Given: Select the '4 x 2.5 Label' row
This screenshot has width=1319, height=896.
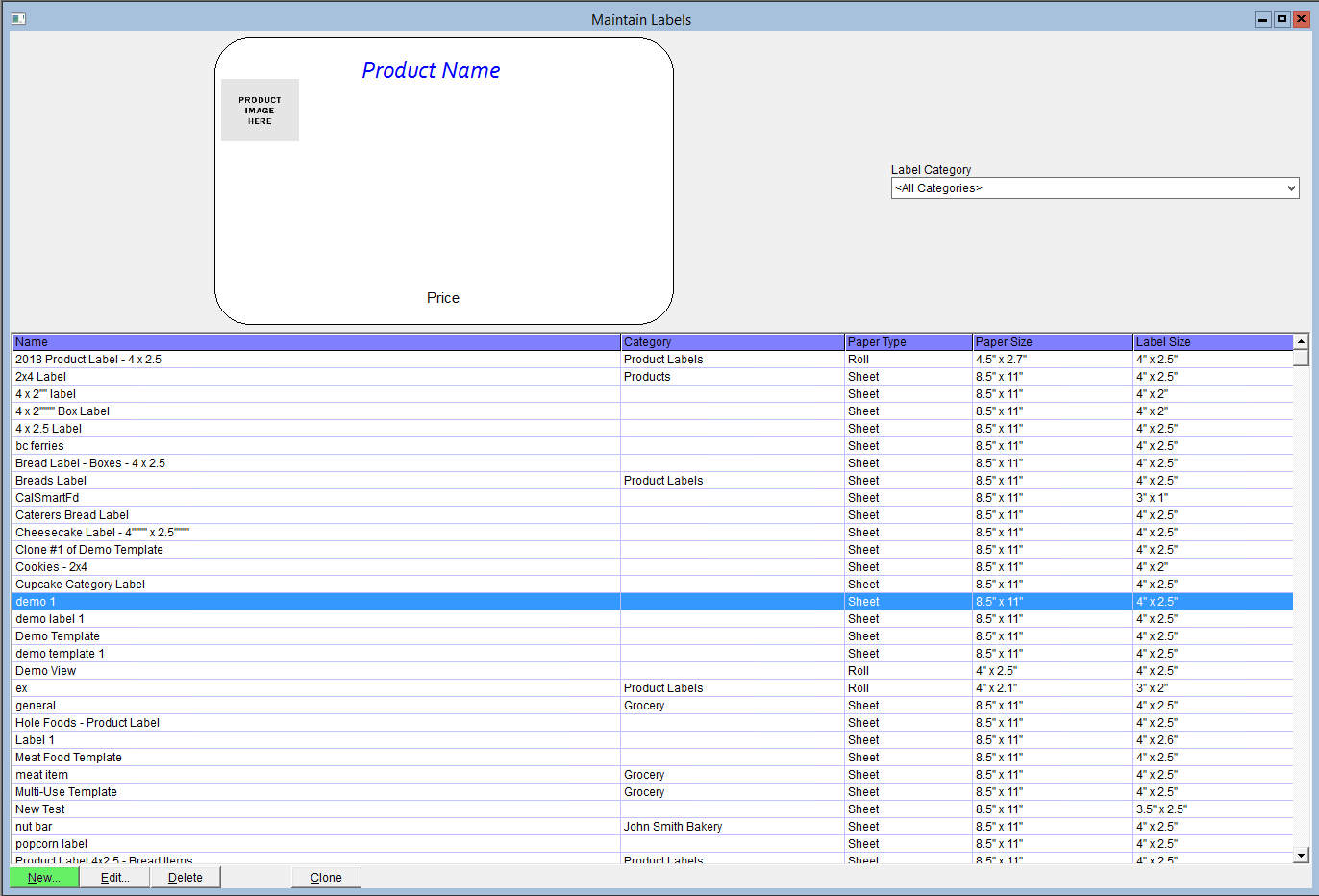Looking at the screenshot, I should coord(653,429).
